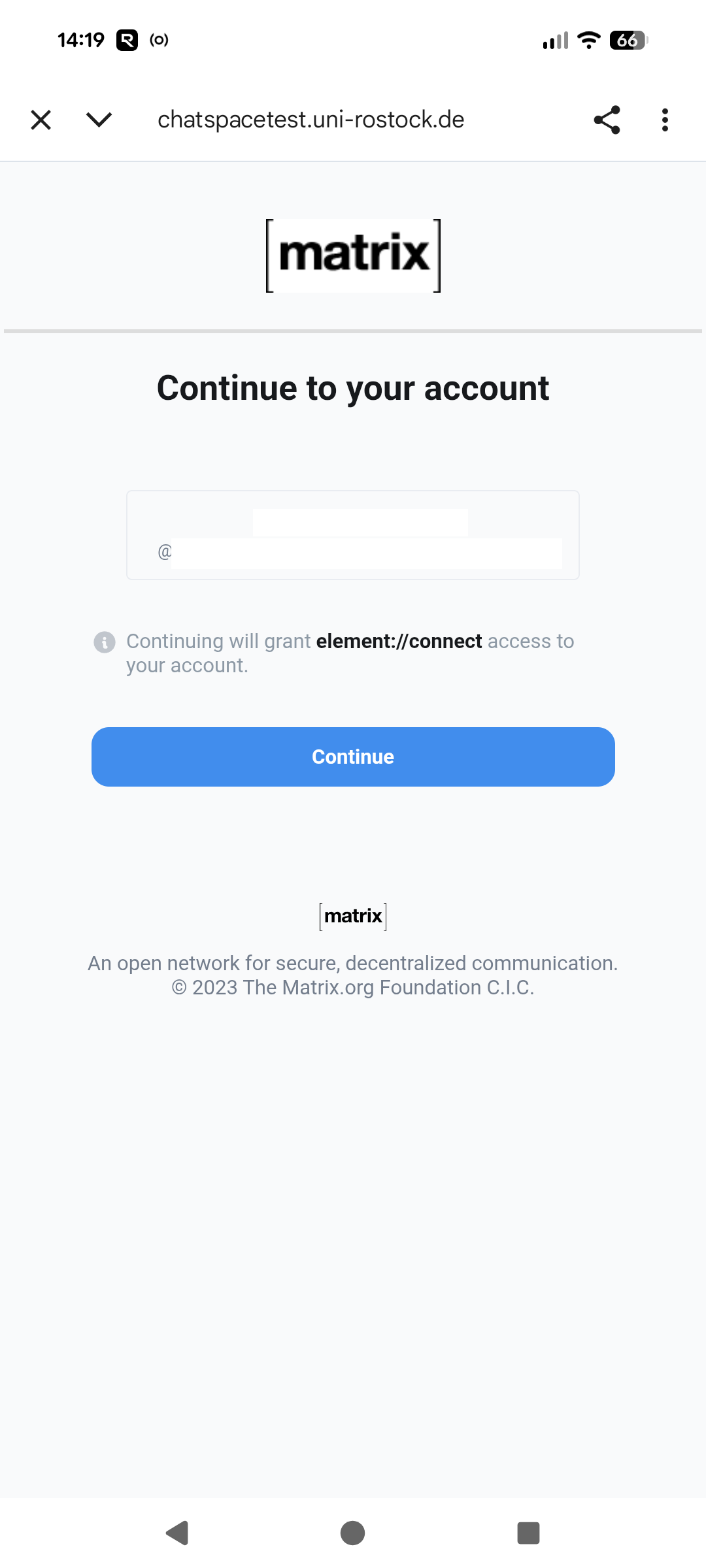Tap the hotspot indicator in status bar
The image size is (706, 1568).
(159, 41)
